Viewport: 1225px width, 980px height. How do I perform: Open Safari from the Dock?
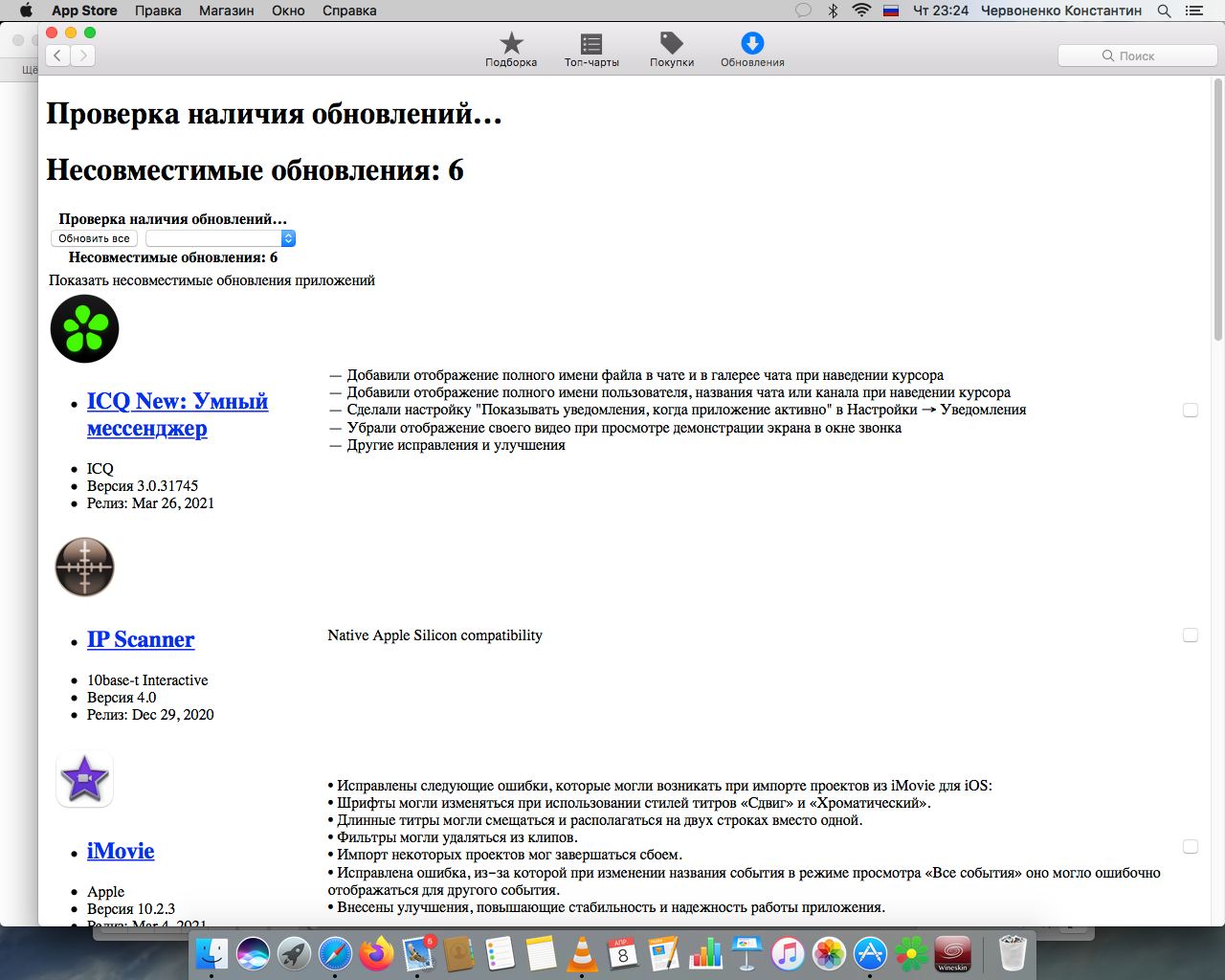tap(335, 954)
